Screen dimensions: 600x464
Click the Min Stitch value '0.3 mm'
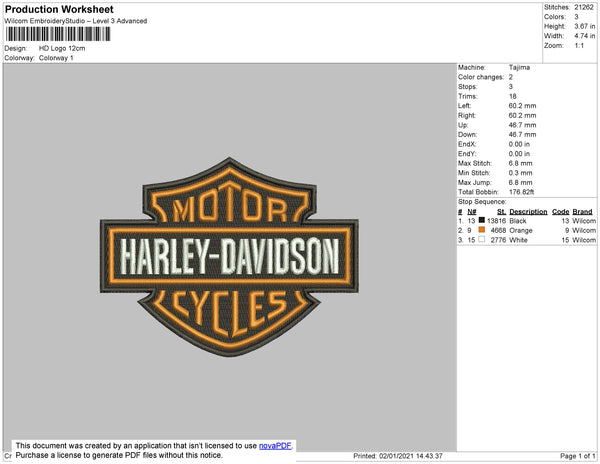point(520,173)
